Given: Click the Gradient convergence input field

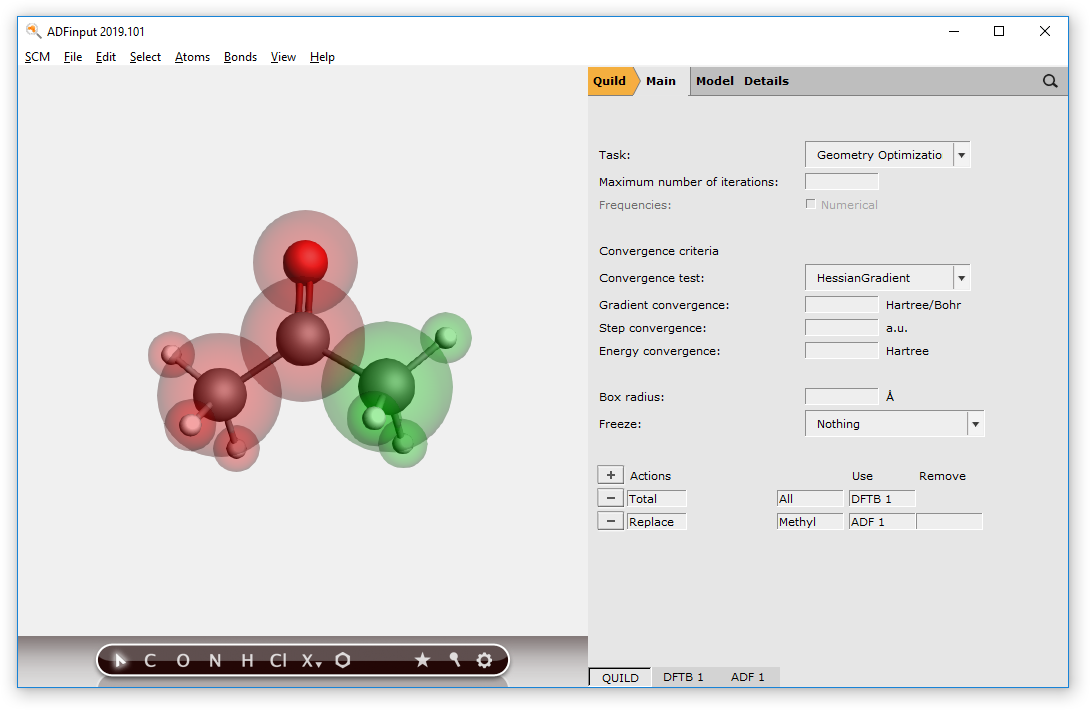Looking at the screenshot, I should tap(841, 305).
